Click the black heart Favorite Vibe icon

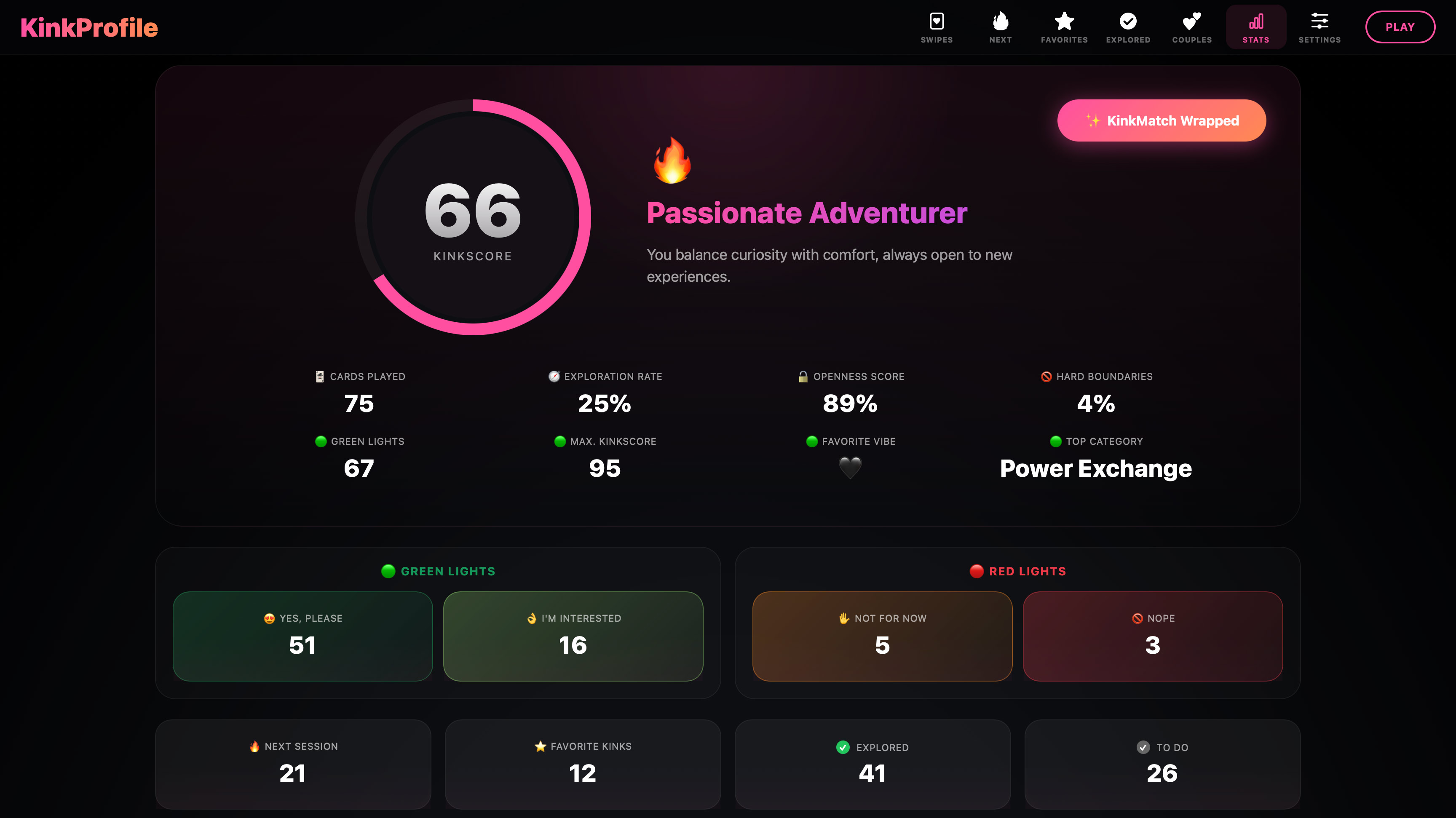849,468
